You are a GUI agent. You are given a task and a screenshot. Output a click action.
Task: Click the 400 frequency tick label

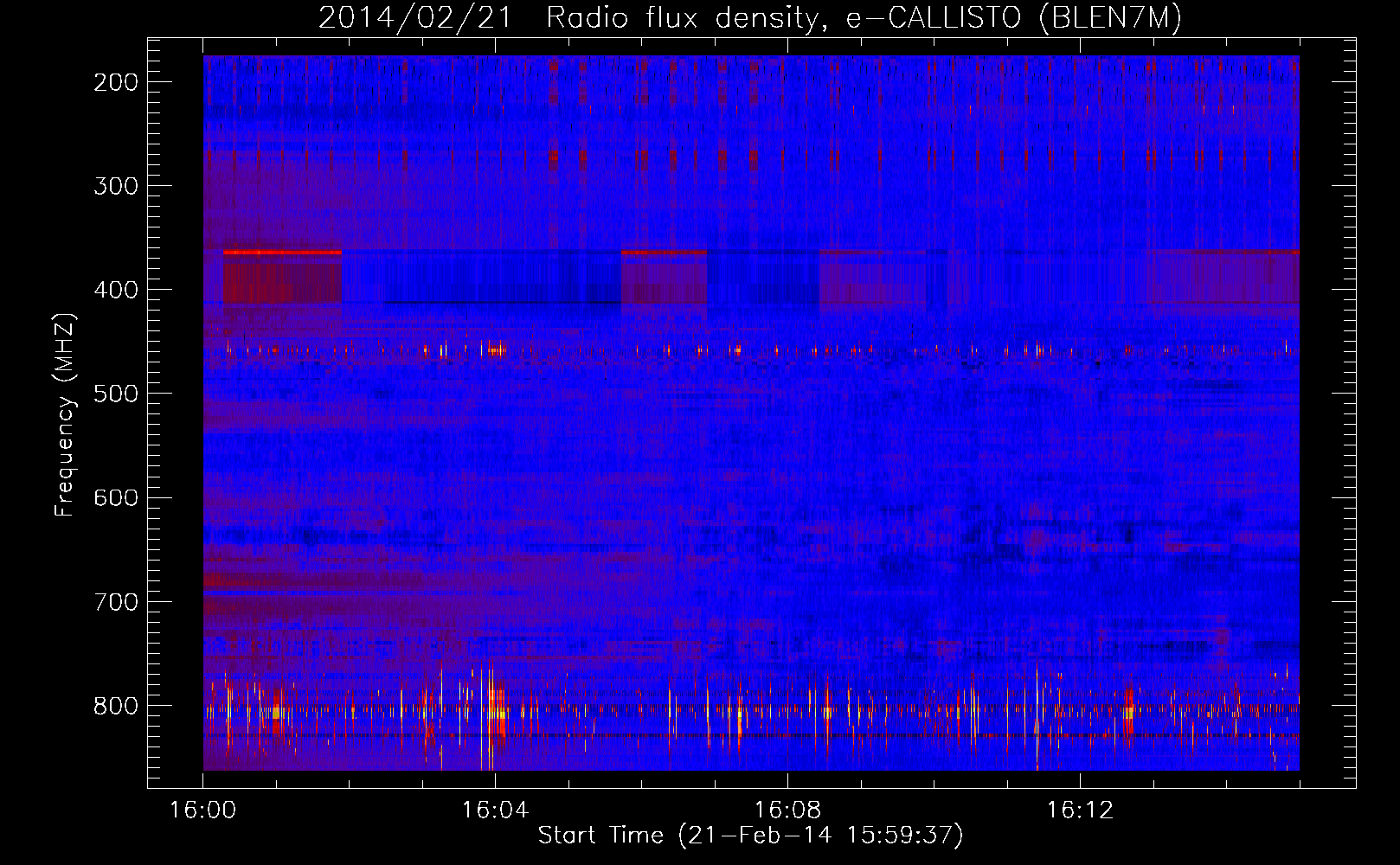point(116,290)
